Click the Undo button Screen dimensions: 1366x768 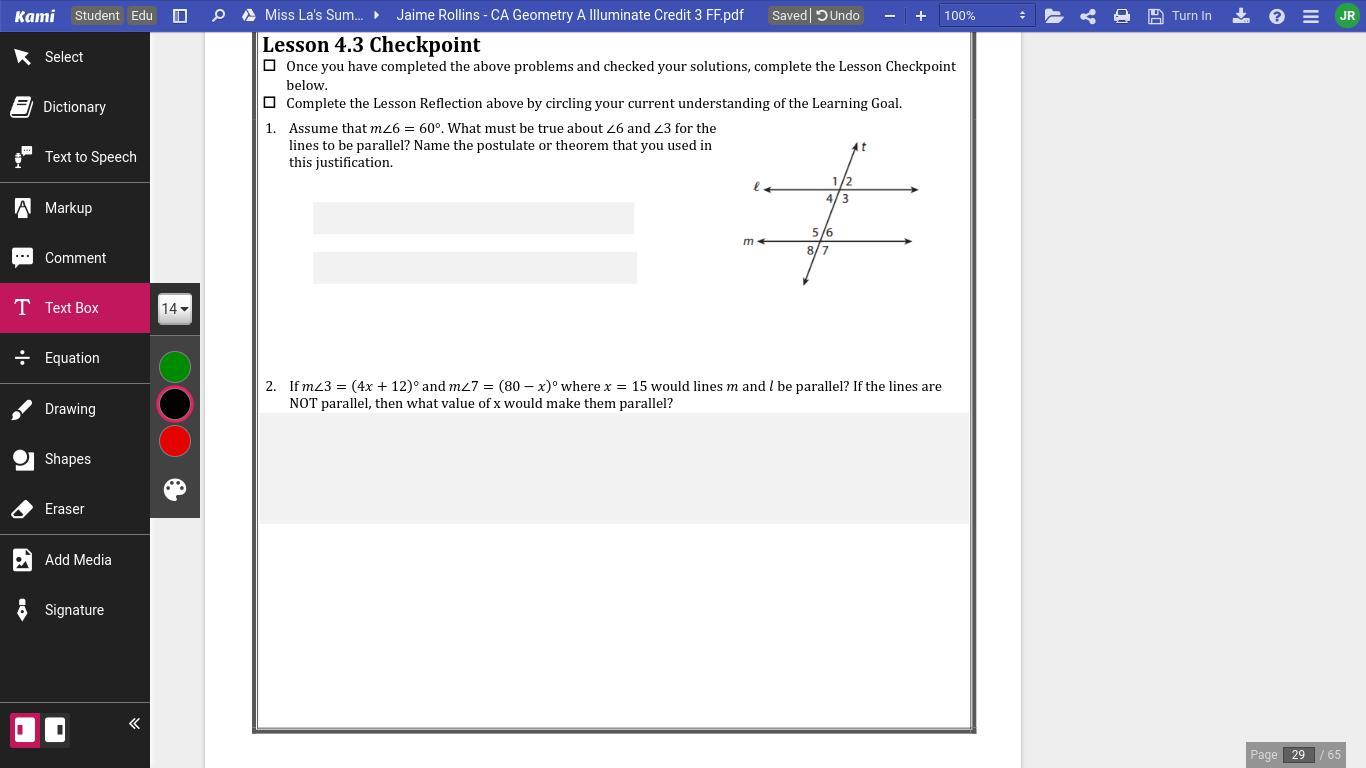coord(838,16)
